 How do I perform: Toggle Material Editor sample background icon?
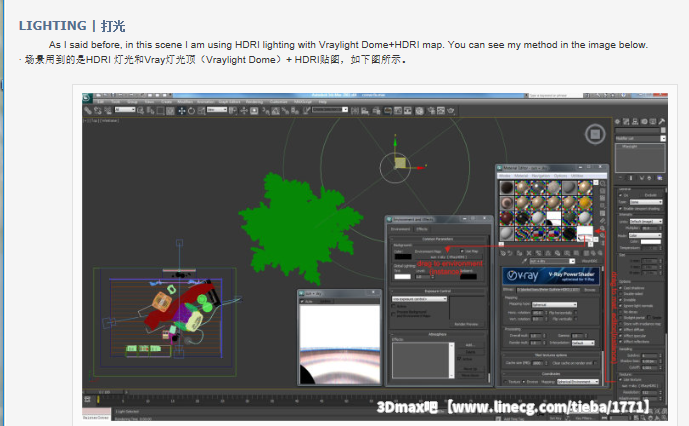point(602,198)
